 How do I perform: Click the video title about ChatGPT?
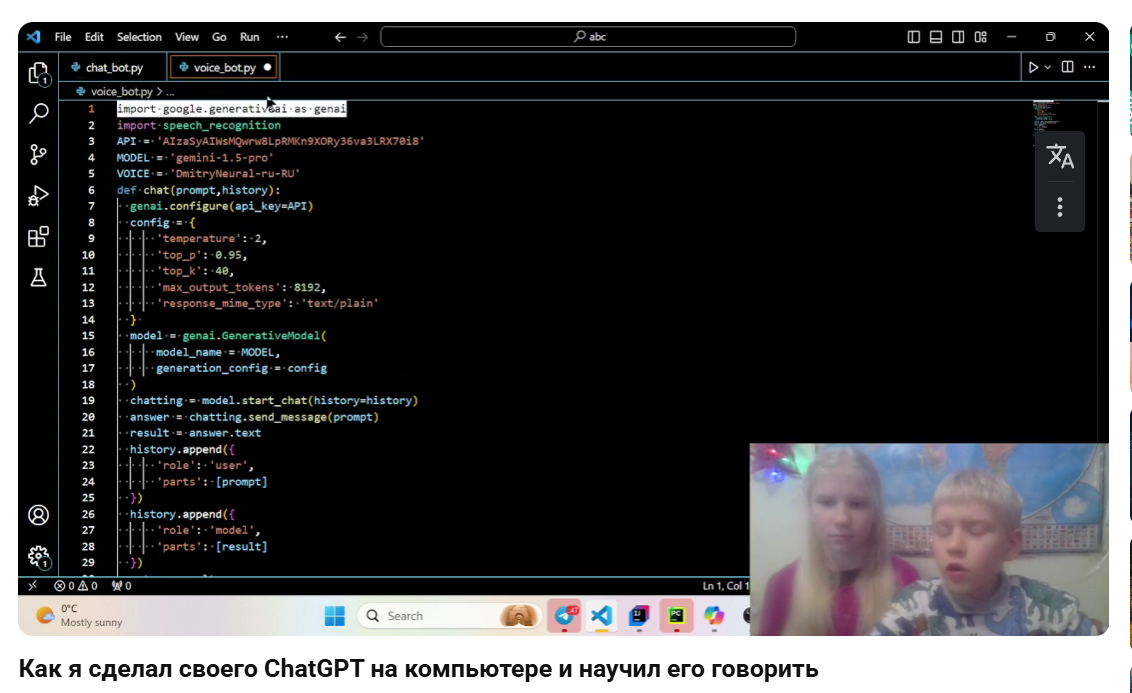point(418,669)
